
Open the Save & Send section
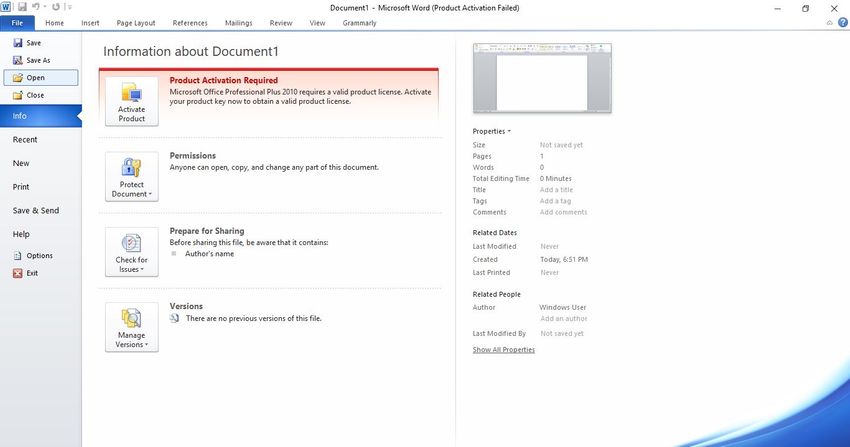coord(35,211)
